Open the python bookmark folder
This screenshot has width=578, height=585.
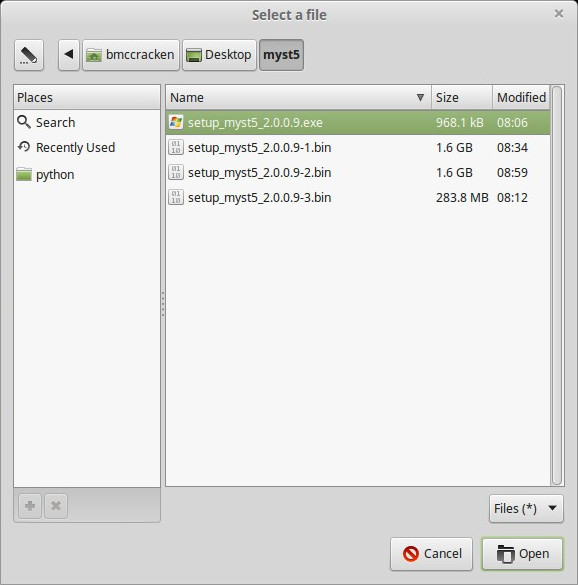(x=87, y=174)
